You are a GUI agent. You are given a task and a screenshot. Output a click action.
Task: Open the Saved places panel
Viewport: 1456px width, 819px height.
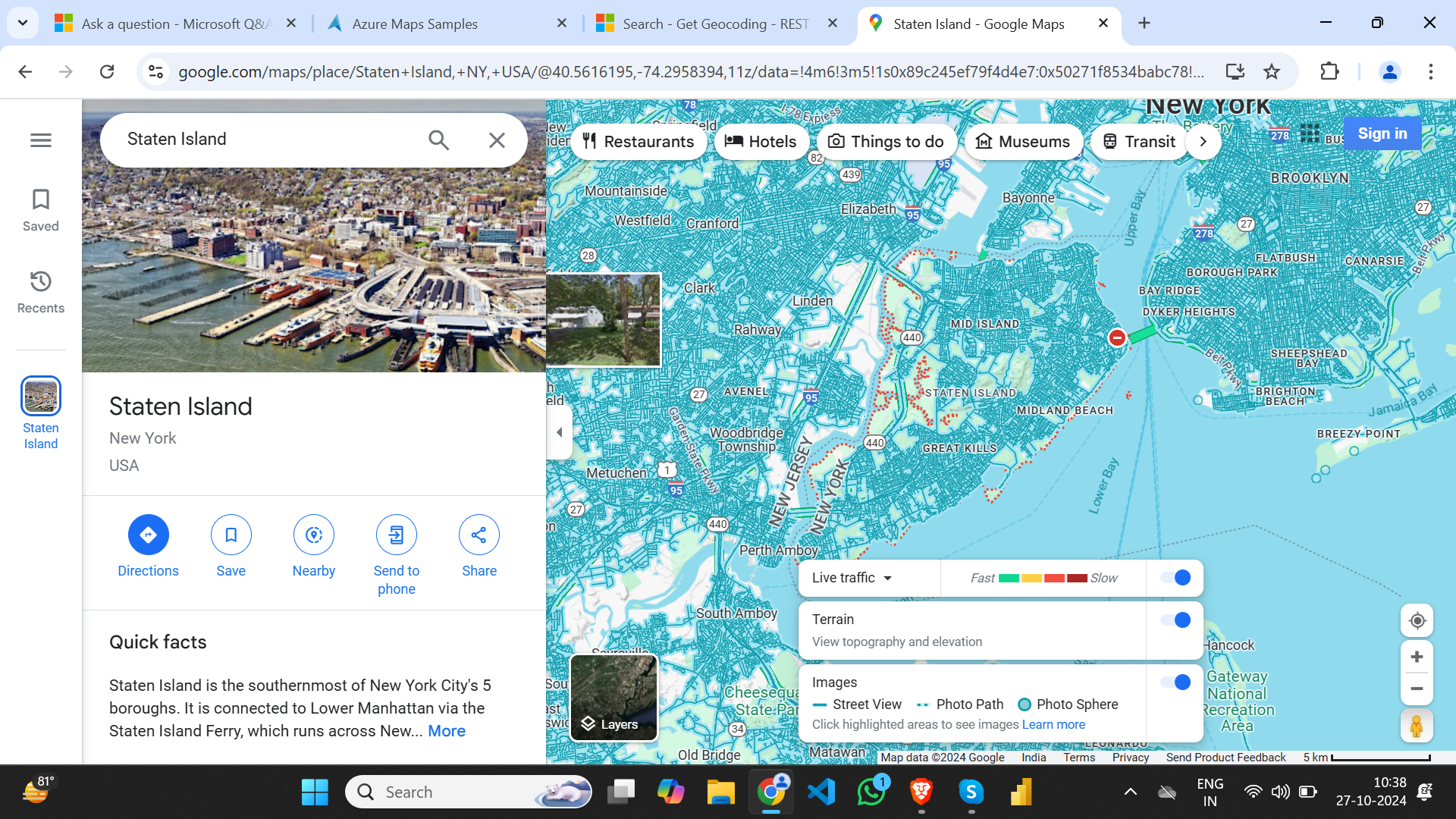pos(41,210)
